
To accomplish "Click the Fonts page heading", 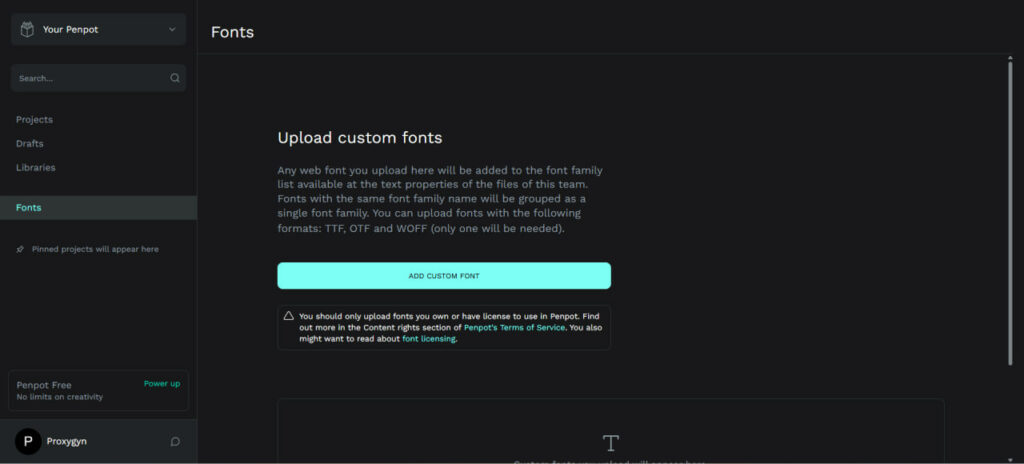I will tap(232, 32).
